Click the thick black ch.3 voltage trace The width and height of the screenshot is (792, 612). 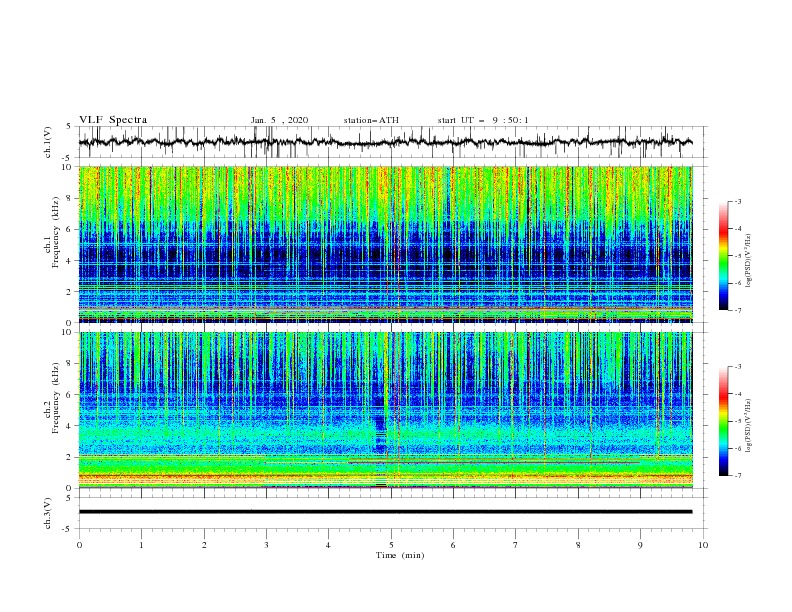[x=385, y=512]
